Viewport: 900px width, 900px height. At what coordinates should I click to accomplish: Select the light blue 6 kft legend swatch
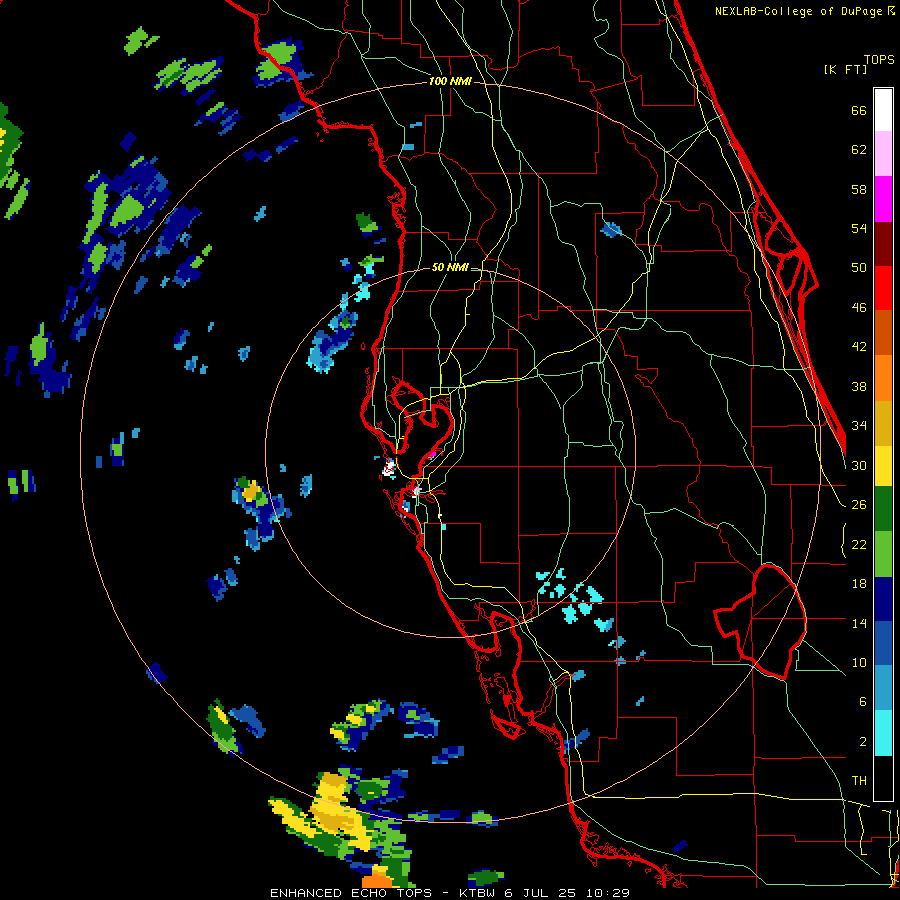[x=883, y=689]
